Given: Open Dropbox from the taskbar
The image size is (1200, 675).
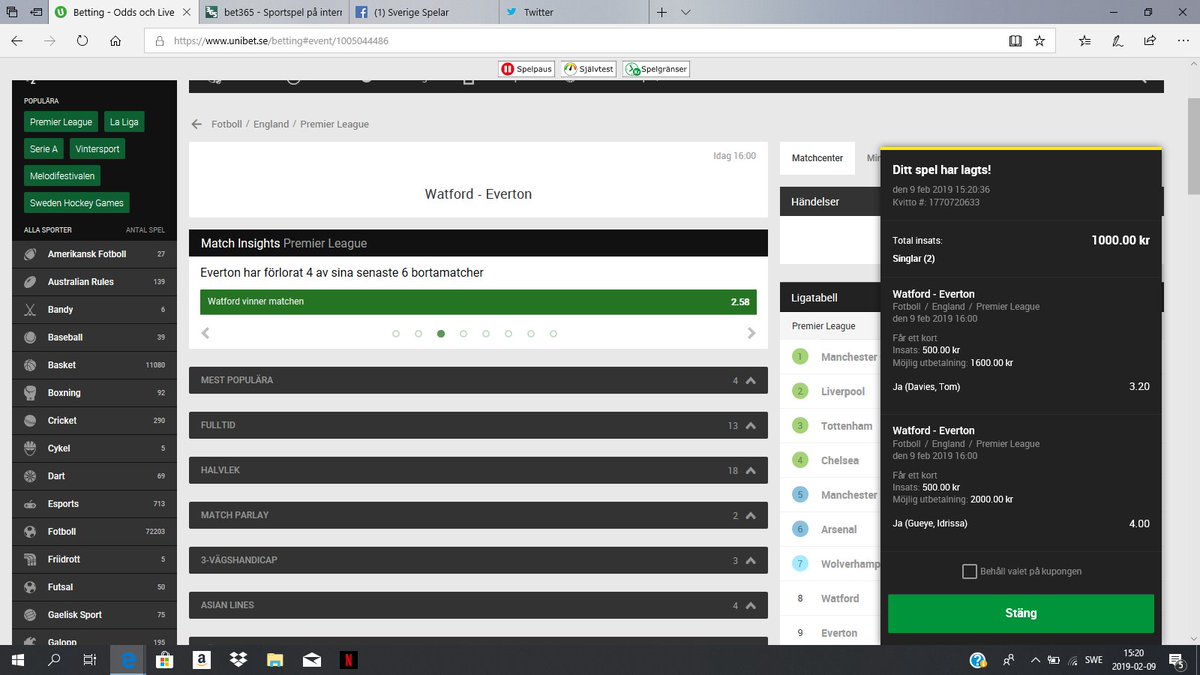Looking at the screenshot, I should click(x=238, y=660).
